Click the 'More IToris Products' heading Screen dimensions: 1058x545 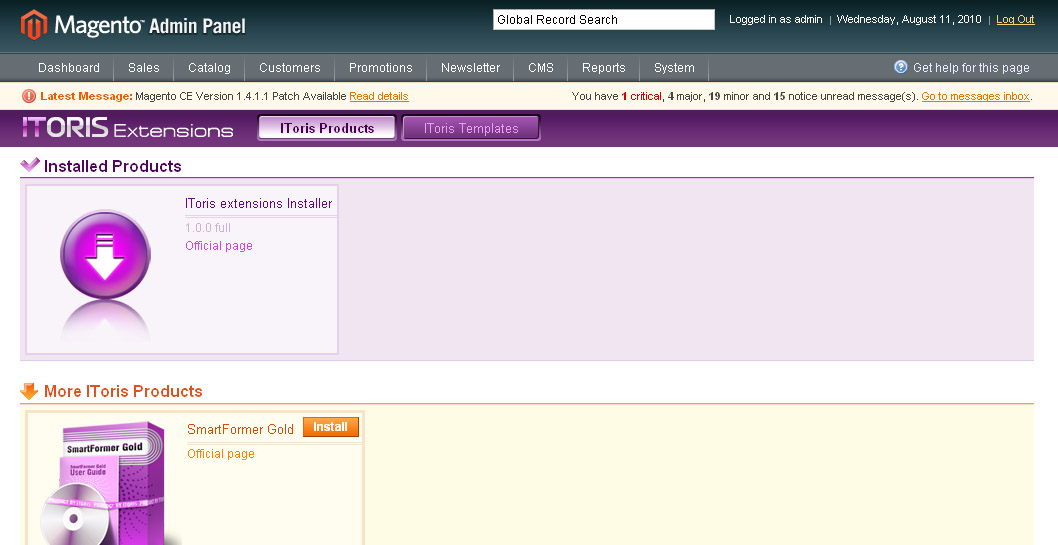pos(123,391)
